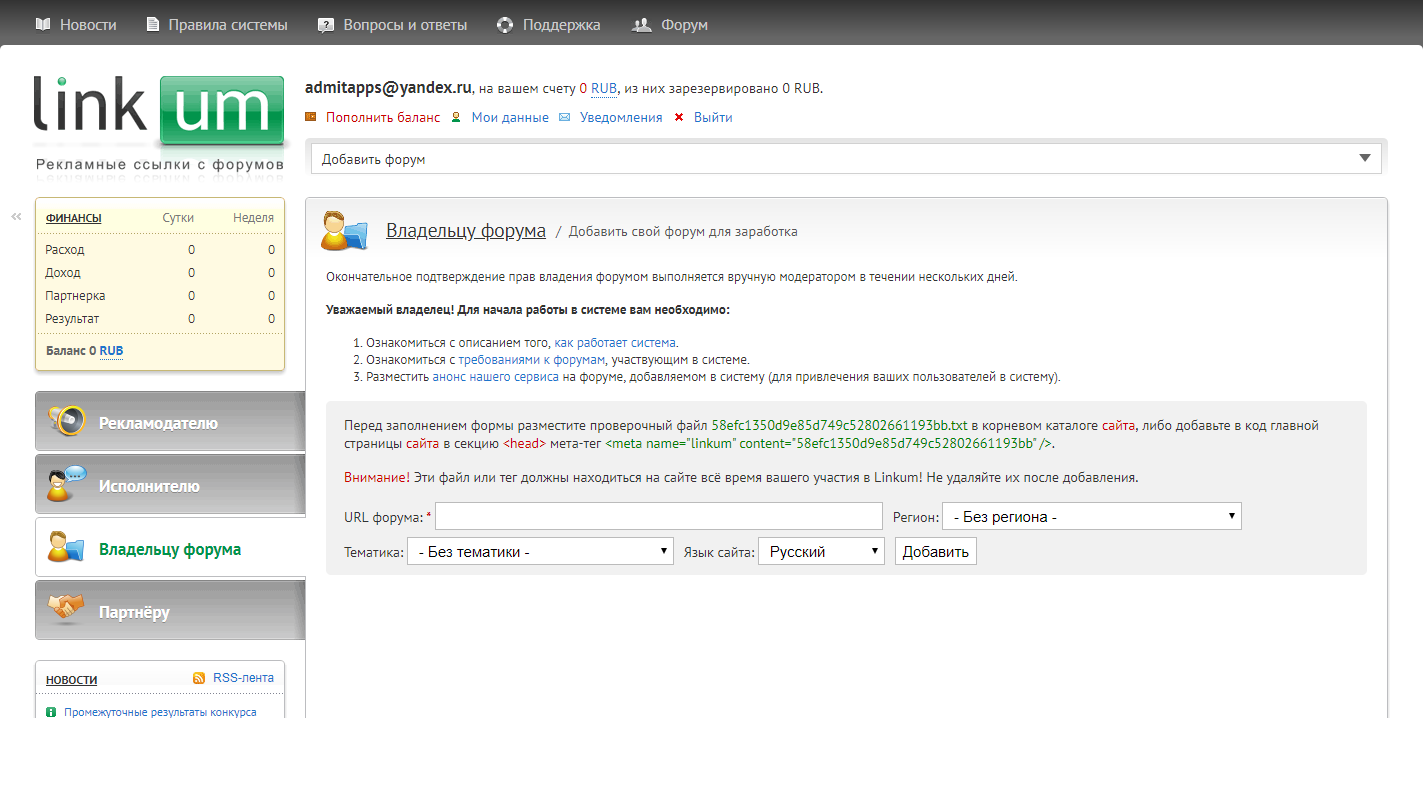Image resolution: width=1423 pixels, height=806 pixels.
Task: Click the Выйти link to log out
Action: [713, 118]
